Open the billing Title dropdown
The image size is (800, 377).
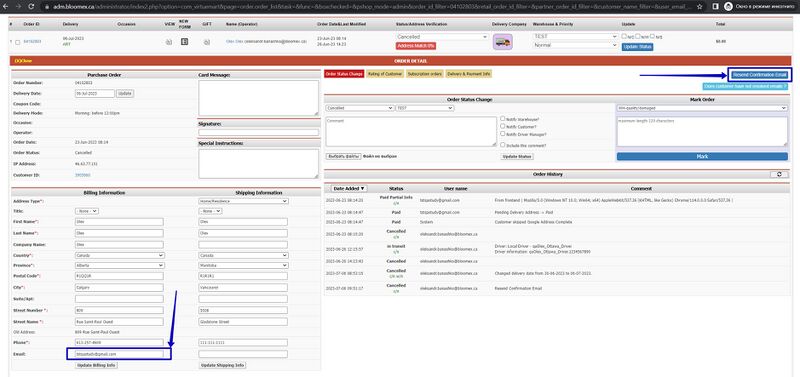87,211
